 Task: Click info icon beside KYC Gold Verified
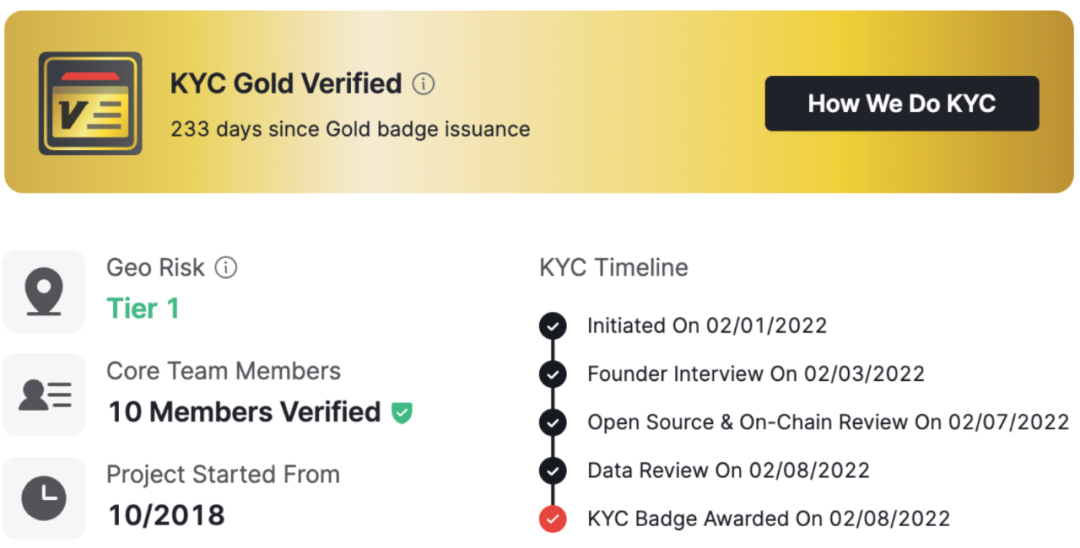[x=424, y=84]
